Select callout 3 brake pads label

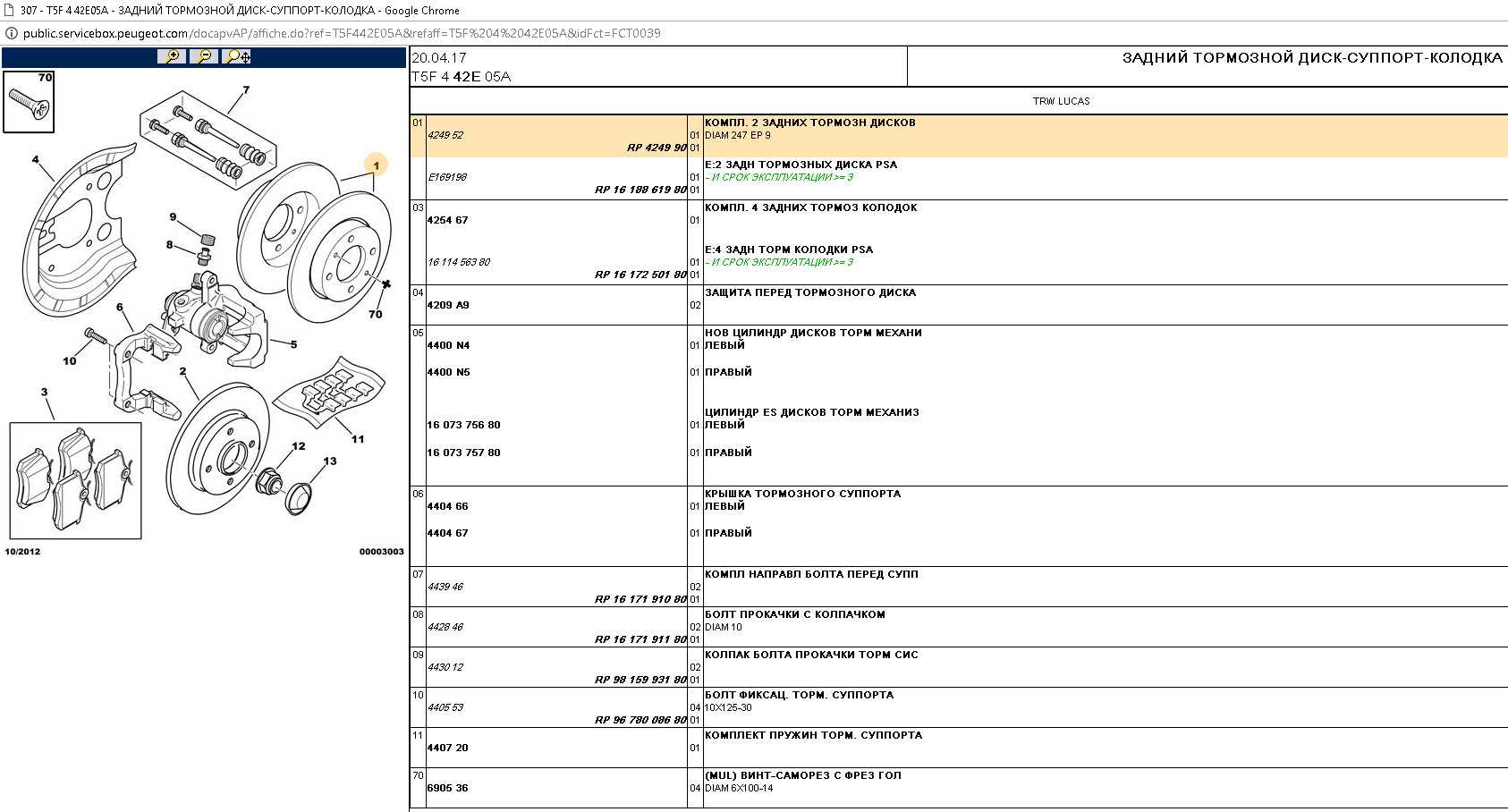pyautogui.click(x=44, y=392)
